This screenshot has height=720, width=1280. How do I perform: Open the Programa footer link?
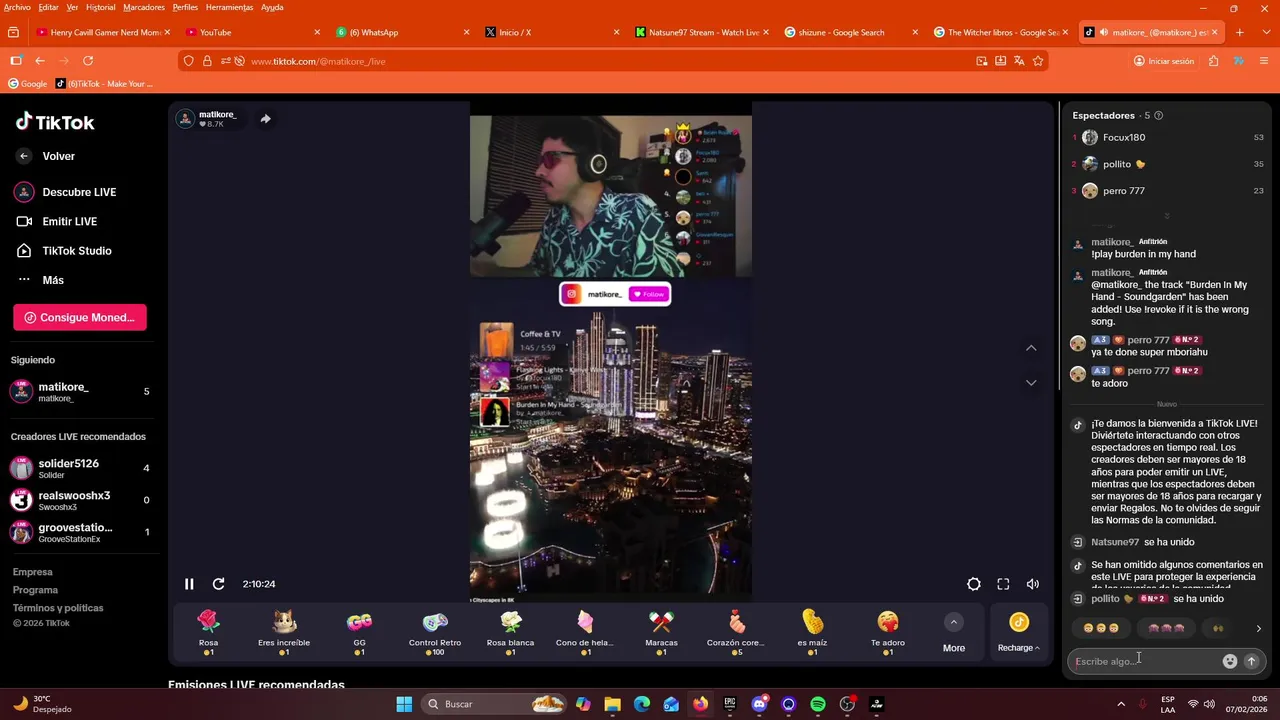35,590
